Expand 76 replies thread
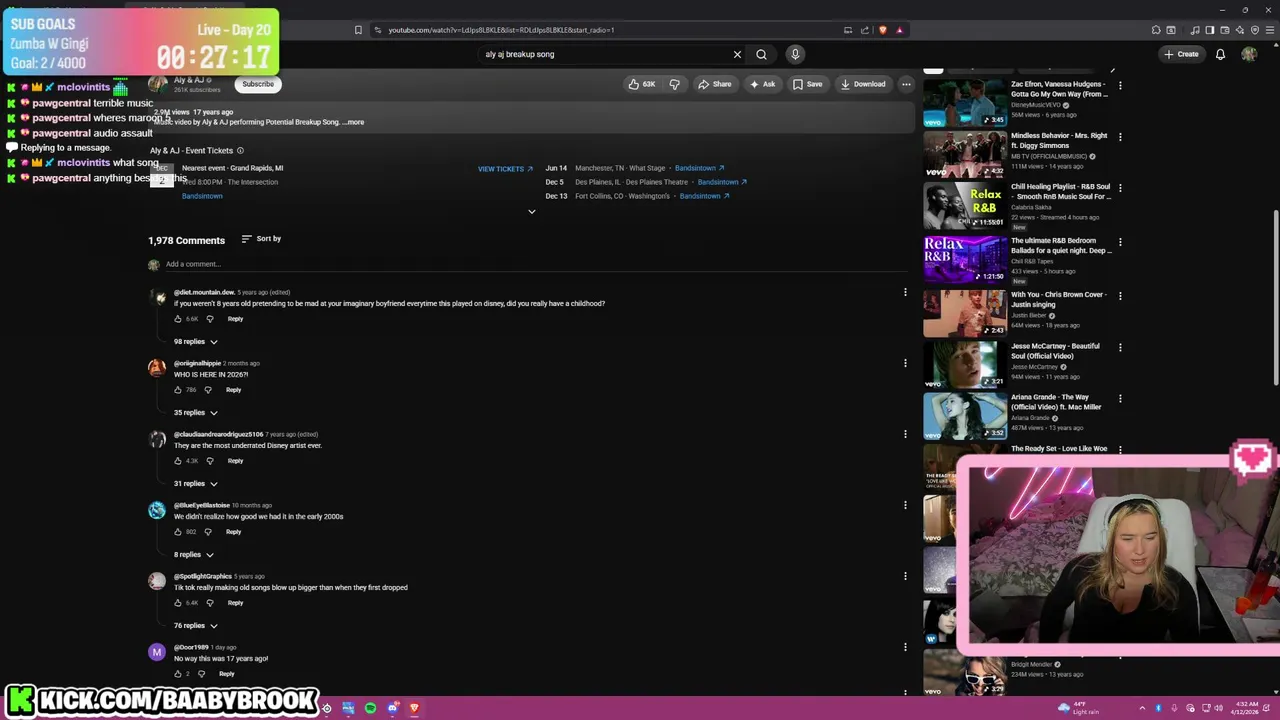The height and width of the screenshot is (720, 1280). click(x=196, y=626)
